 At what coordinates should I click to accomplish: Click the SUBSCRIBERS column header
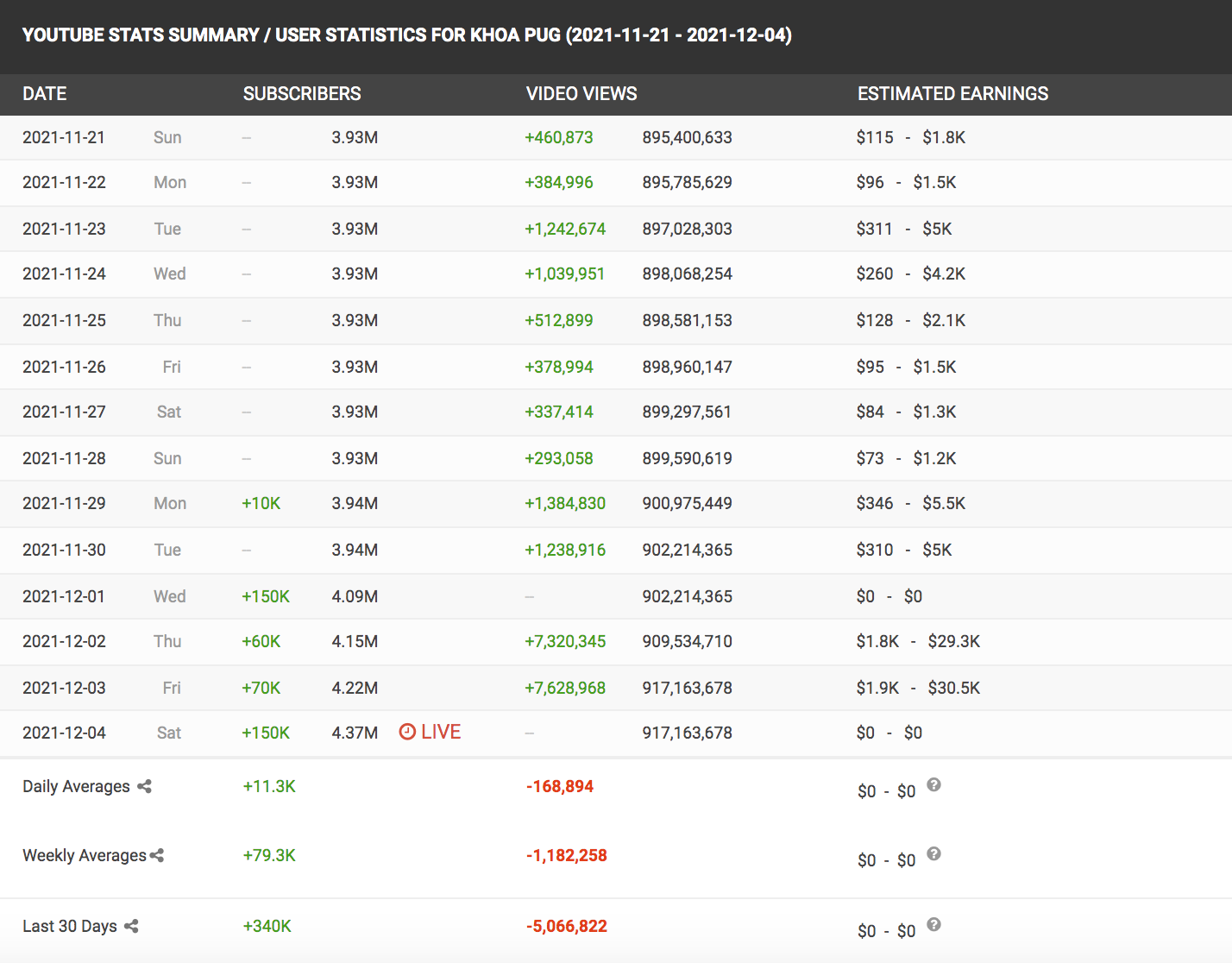tap(302, 94)
